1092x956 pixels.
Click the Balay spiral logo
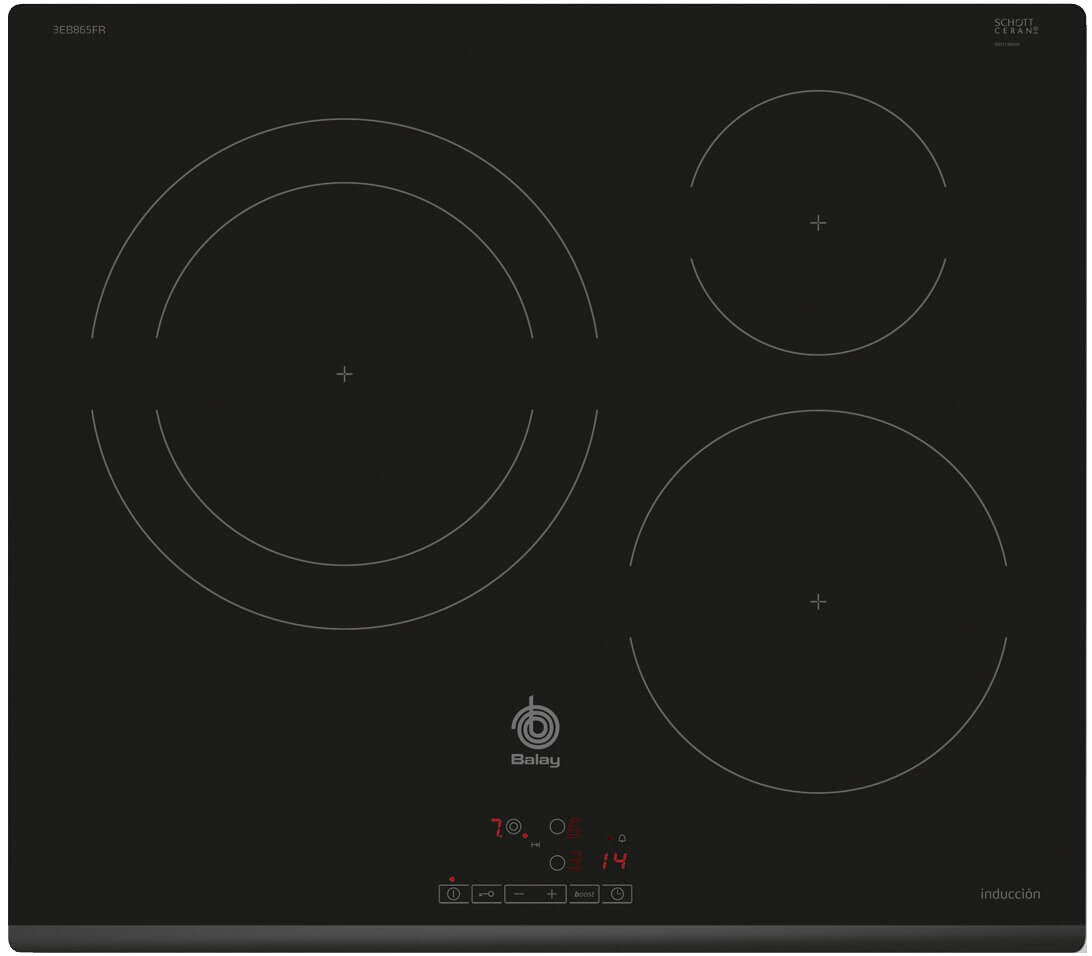tap(535, 724)
